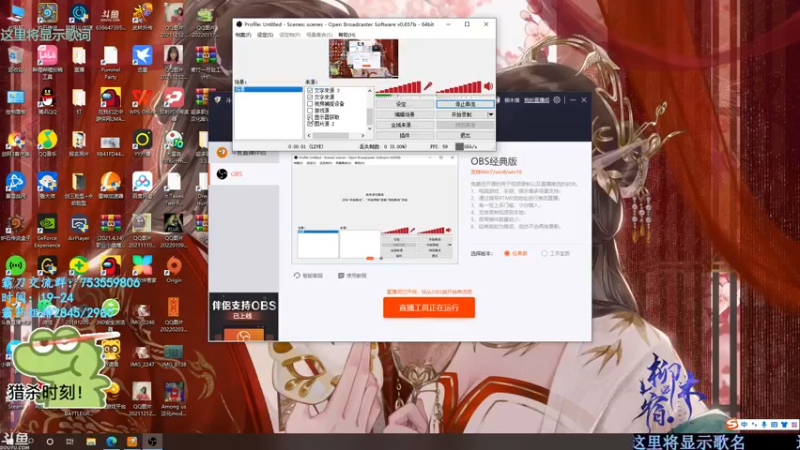Toggle monitor capture source checkbox
The height and width of the screenshot is (450, 800).
310,117
